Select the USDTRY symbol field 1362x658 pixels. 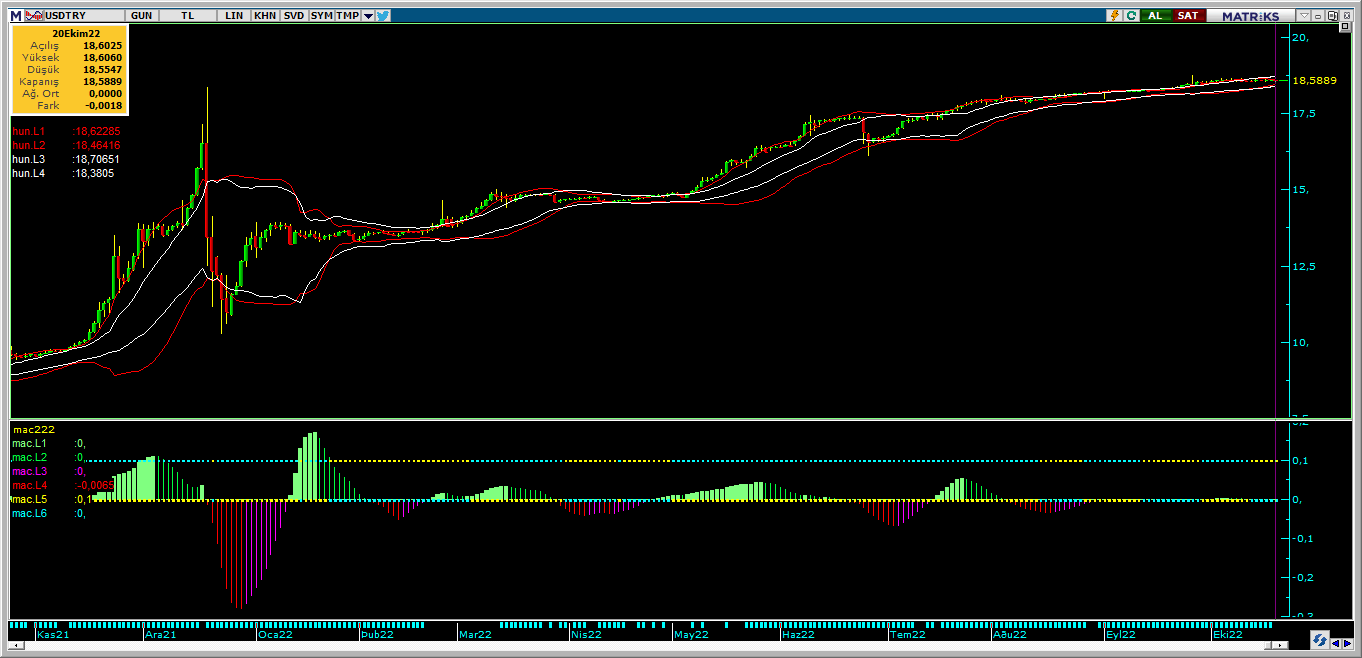click(85, 16)
